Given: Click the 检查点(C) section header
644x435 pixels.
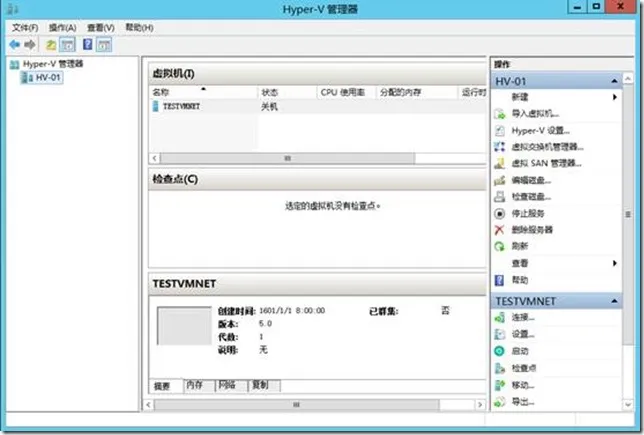Looking at the screenshot, I should click(x=317, y=179).
